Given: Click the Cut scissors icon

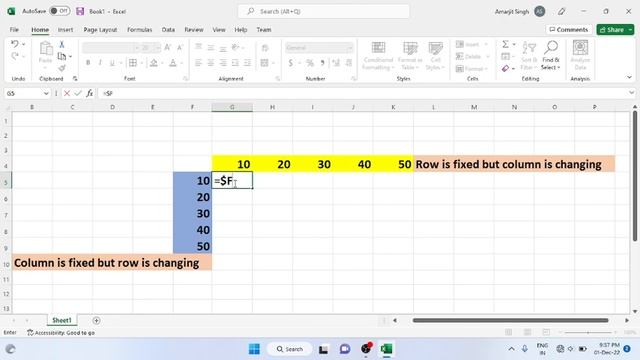Looking at the screenshot, I should pos(62,44).
